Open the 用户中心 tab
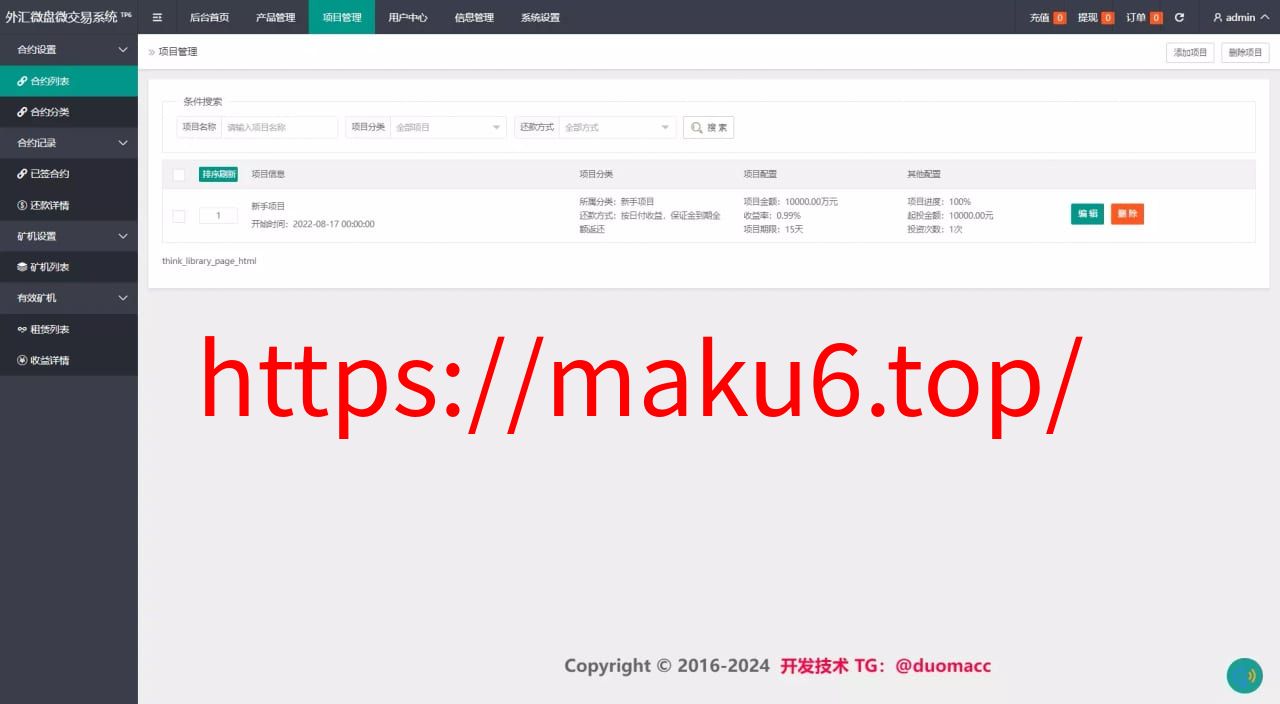The height and width of the screenshot is (704, 1280). (408, 17)
